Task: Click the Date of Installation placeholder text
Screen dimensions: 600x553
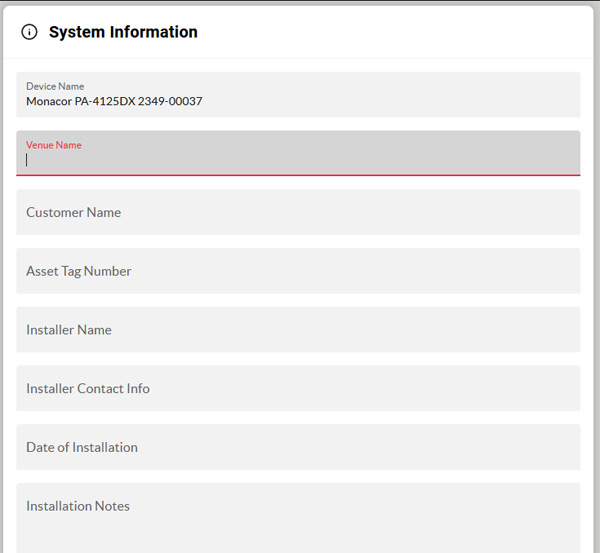Action: [x=82, y=447]
